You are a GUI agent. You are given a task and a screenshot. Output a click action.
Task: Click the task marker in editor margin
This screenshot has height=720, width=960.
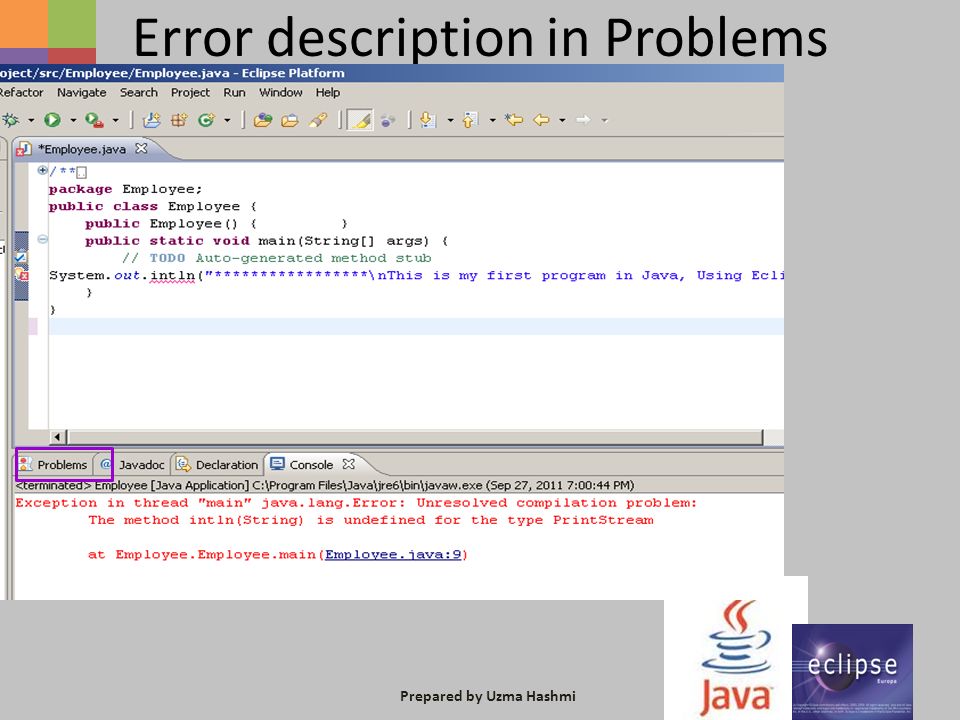21,258
